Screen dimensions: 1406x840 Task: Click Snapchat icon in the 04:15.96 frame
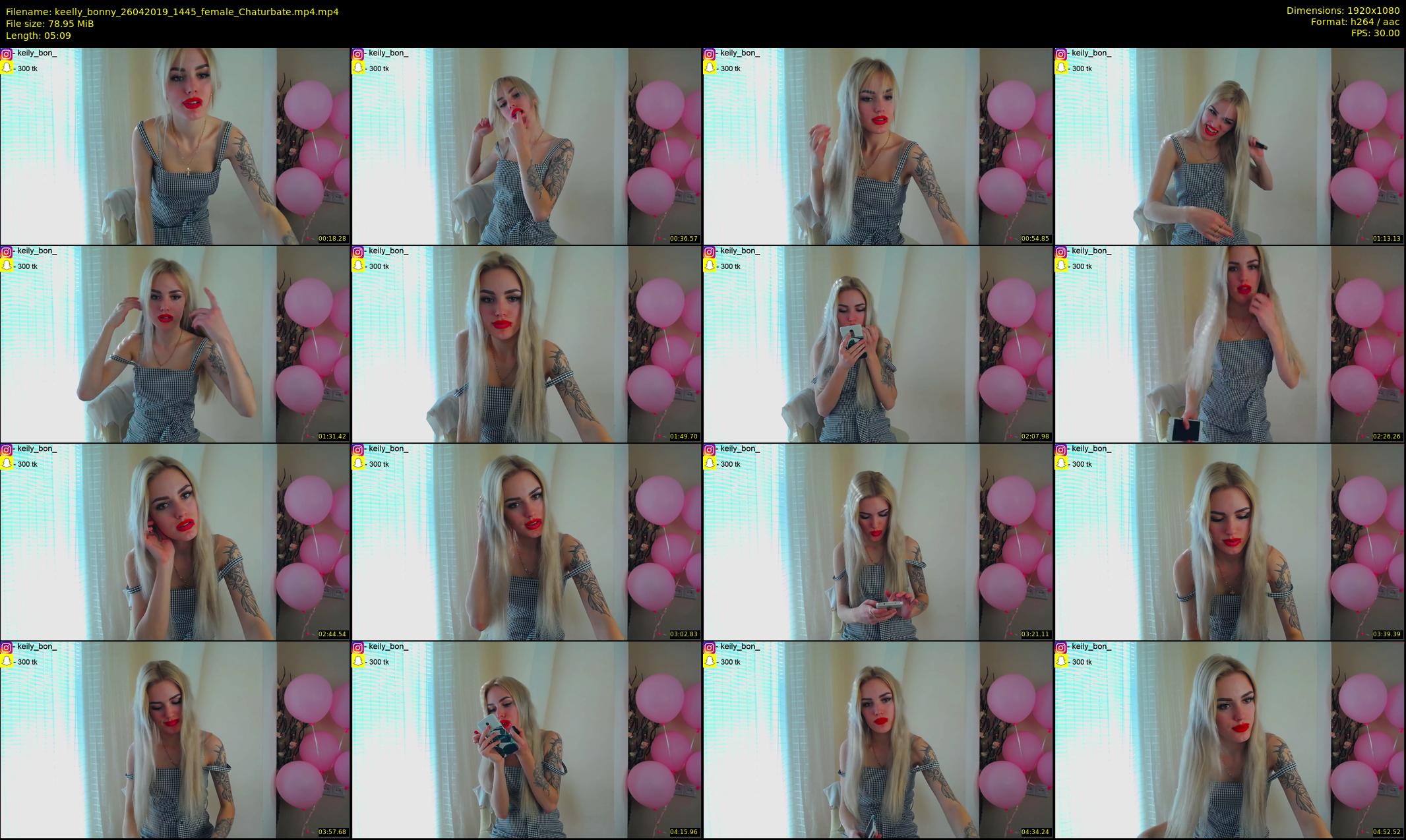(357, 661)
